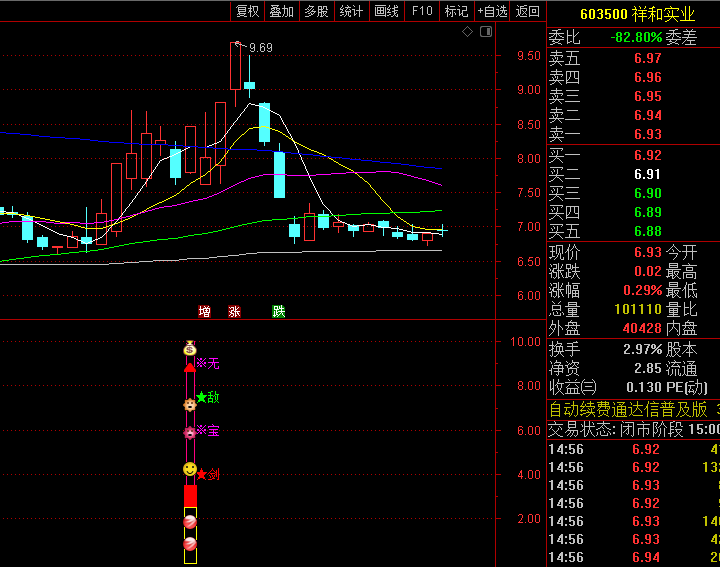Screen dimensions: 720x567
Task: Click the pink flower face icon
Action: point(190,433)
